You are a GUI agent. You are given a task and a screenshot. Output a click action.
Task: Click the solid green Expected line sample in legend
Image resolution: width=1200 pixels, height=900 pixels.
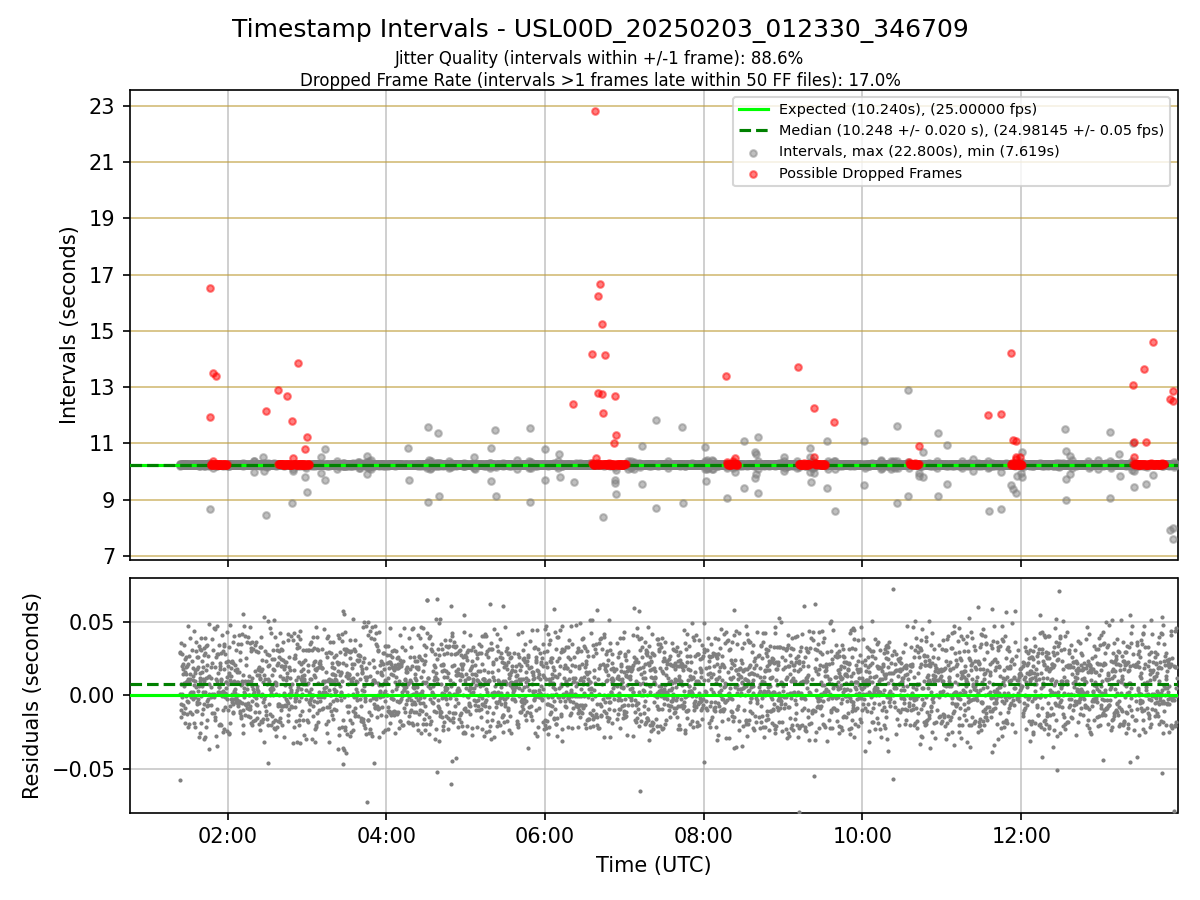pyautogui.click(x=754, y=109)
